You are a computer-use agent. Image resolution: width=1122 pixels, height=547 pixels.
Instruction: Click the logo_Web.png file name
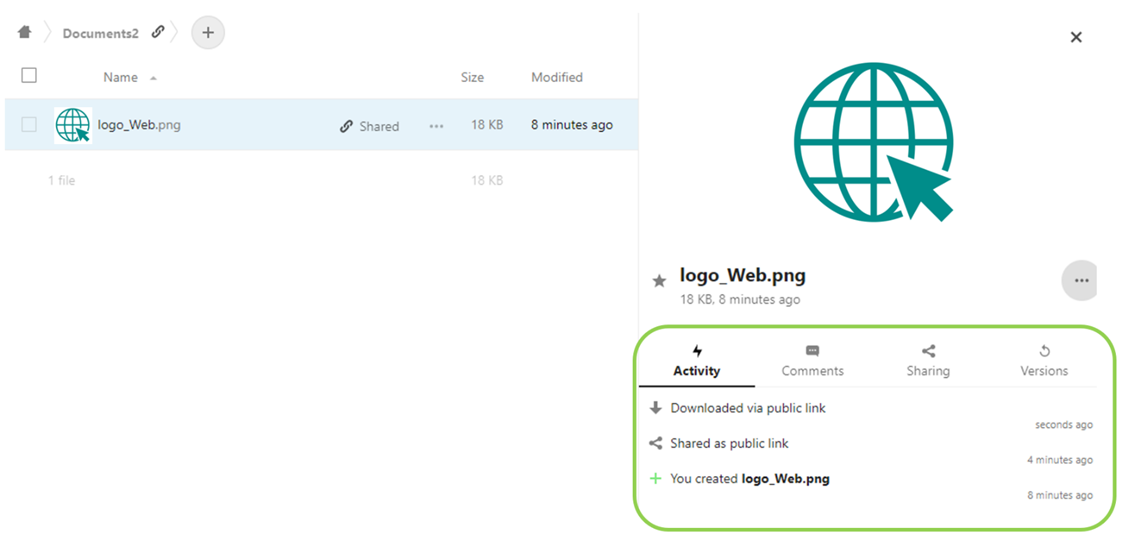[139, 125]
